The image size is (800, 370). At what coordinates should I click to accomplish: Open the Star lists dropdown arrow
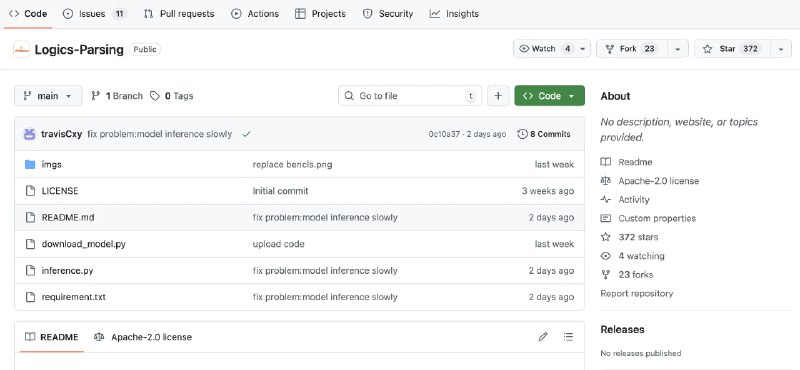781,48
